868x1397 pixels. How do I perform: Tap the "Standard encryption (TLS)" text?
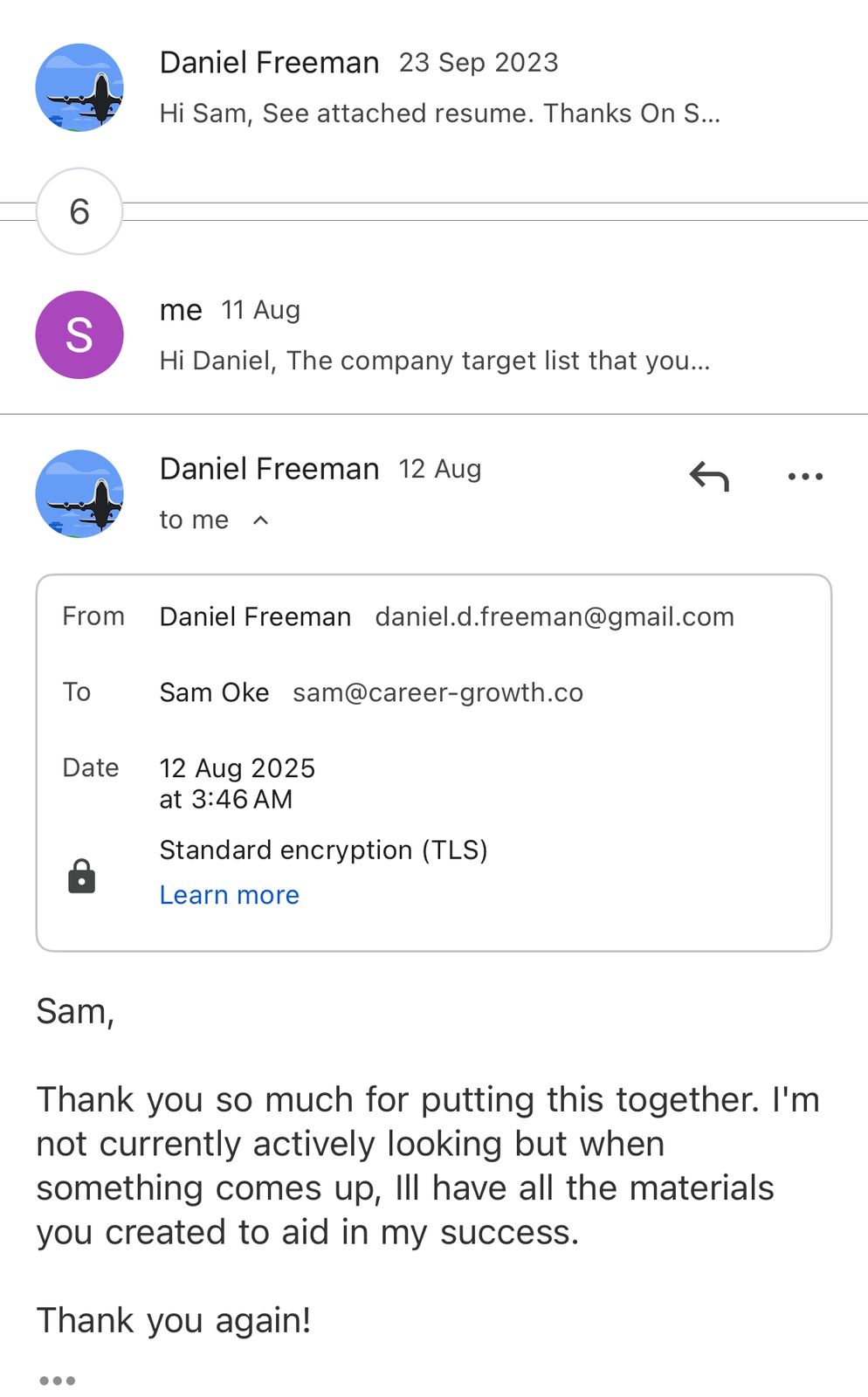323,850
